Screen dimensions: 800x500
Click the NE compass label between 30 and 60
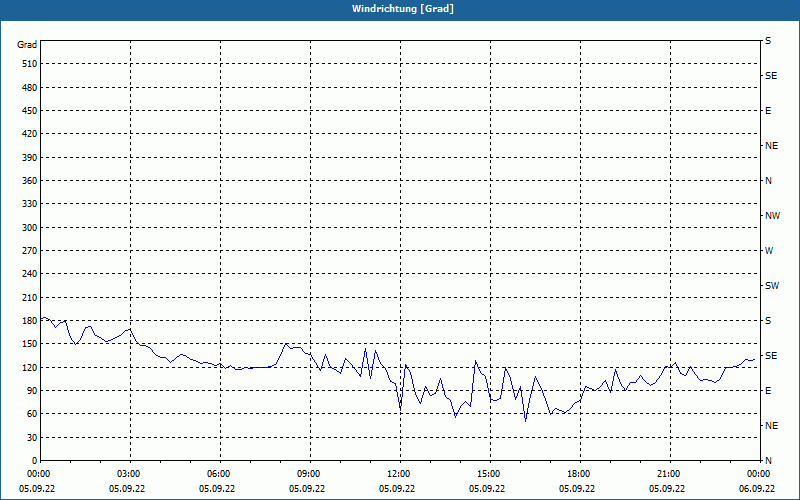[x=771, y=426]
